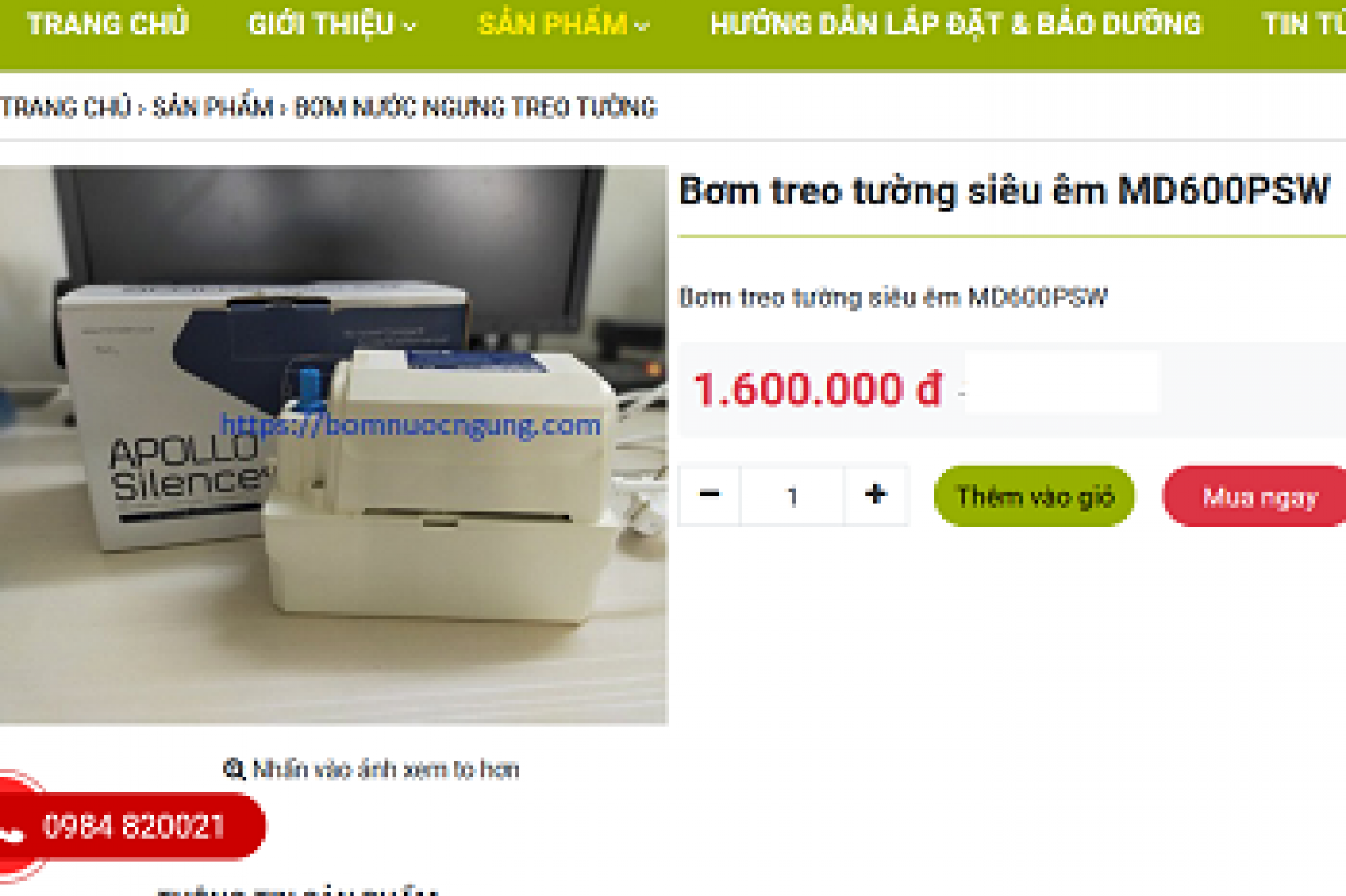The width and height of the screenshot is (1346, 896).
Task: Enlarge the Apollo Silence product photo
Action: tap(334, 444)
